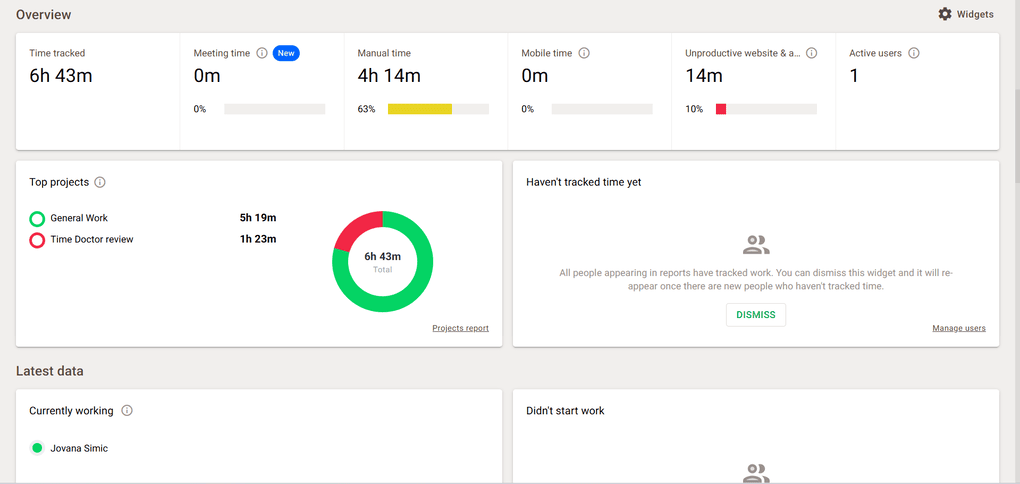Click the 6h 43m Total donut center
The width and height of the screenshot is (1020, 484).
coord(382,262)
